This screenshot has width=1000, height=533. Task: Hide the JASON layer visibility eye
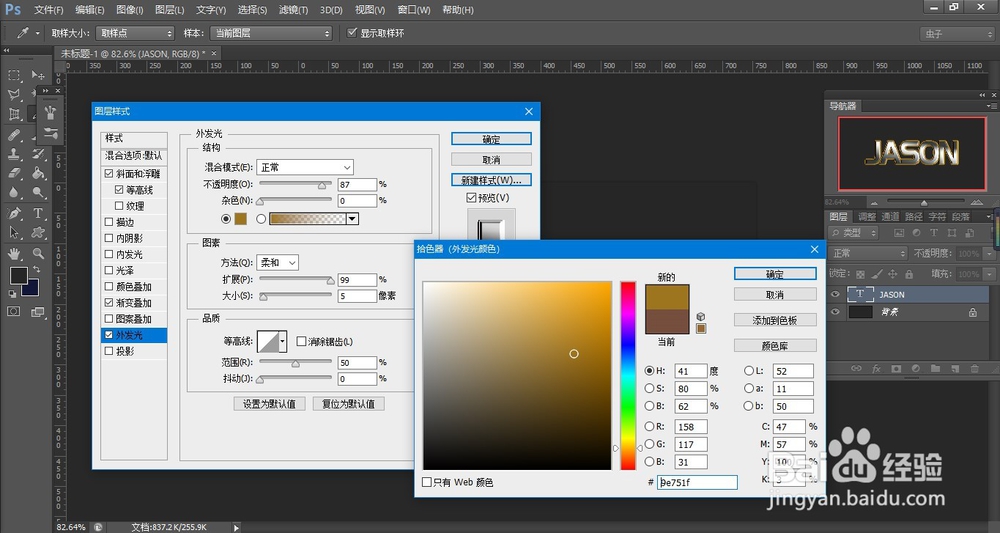tap(835, 295)
